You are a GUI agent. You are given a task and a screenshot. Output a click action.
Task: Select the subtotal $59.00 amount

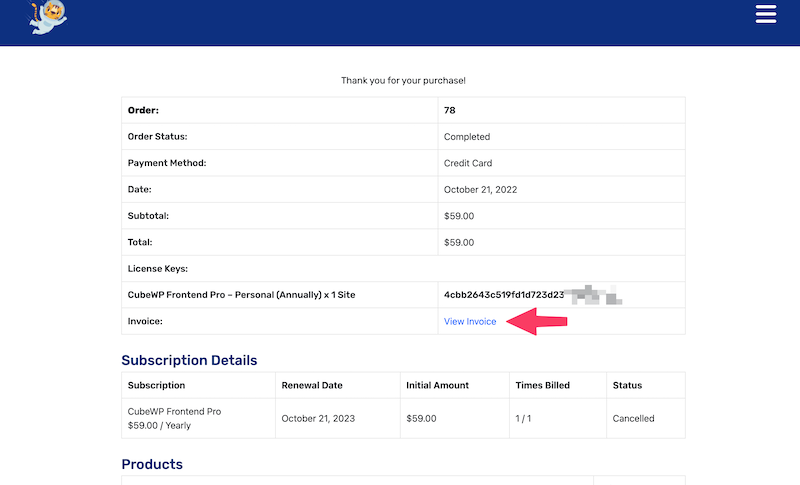(x=459, y=216)
